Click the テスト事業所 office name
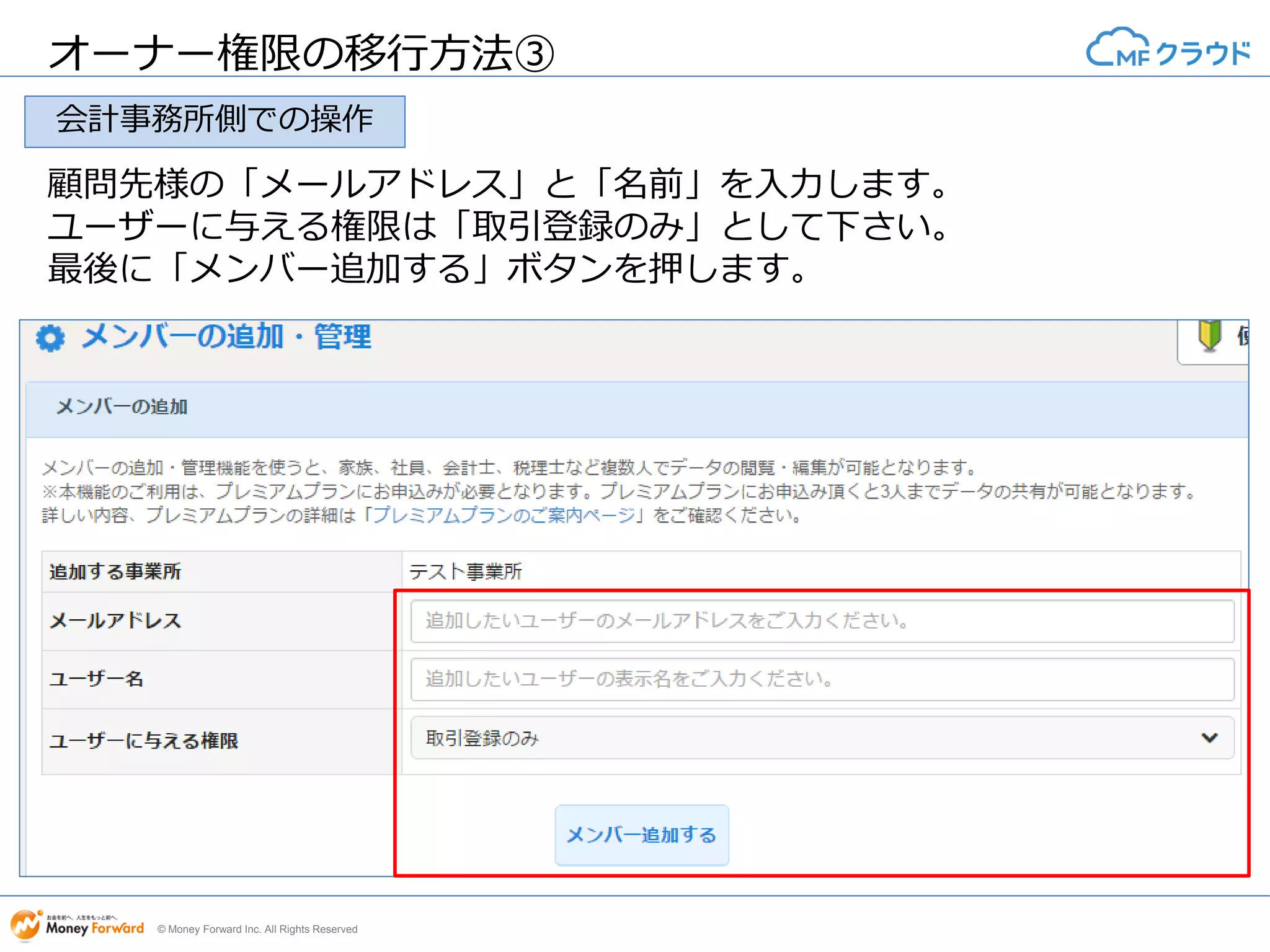This screenshot has height=952, width=1270. click(465, 571)
